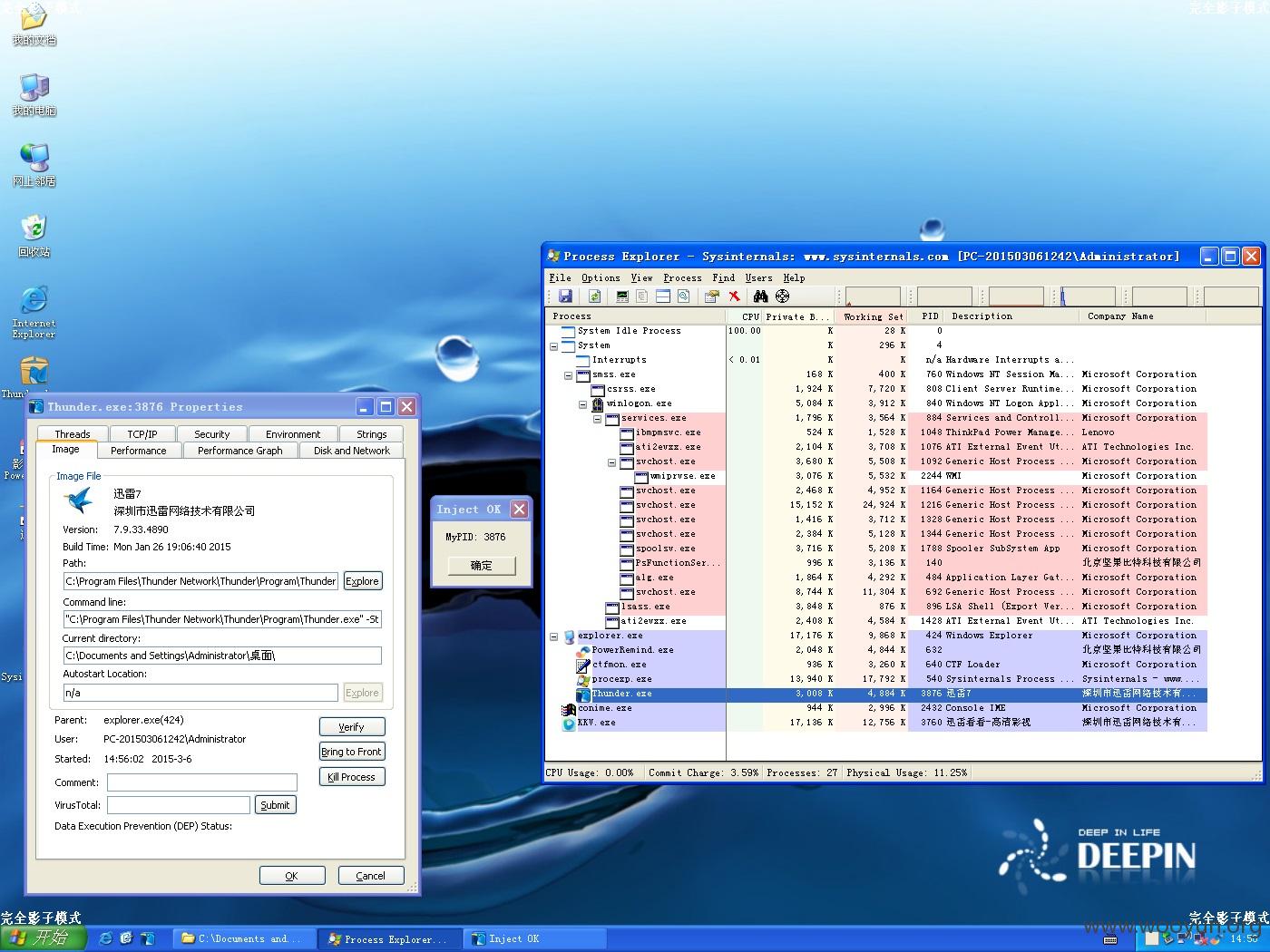Click Explore button beside the Path field
The height and width of the screenshot is (952, 1270).
pos(362,581)
